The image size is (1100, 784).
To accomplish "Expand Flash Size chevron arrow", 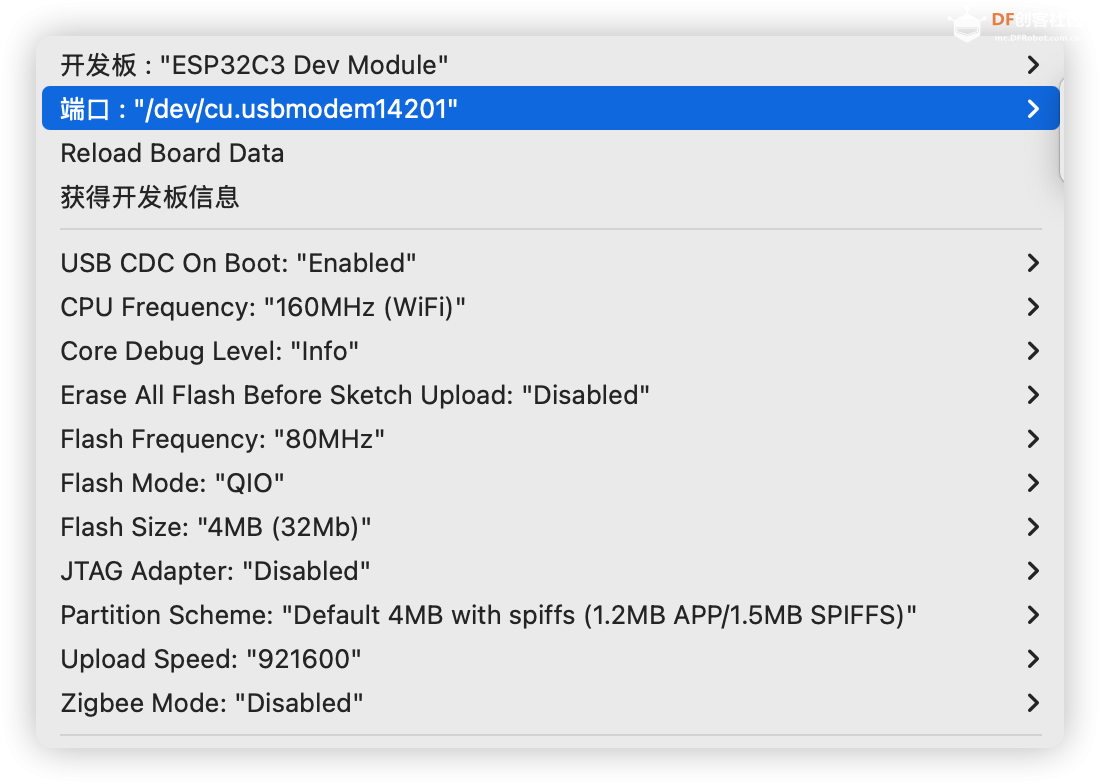I will (1033, 527).
